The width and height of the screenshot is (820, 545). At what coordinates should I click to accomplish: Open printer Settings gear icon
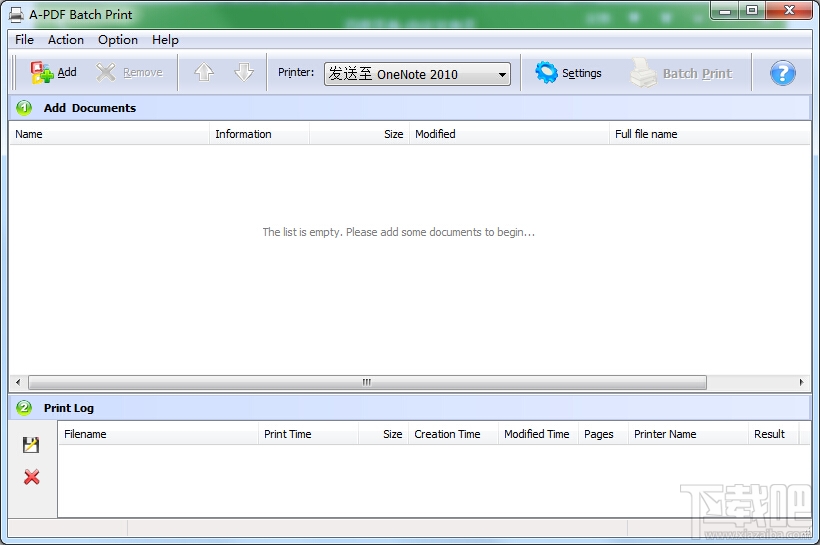(546, 73)
